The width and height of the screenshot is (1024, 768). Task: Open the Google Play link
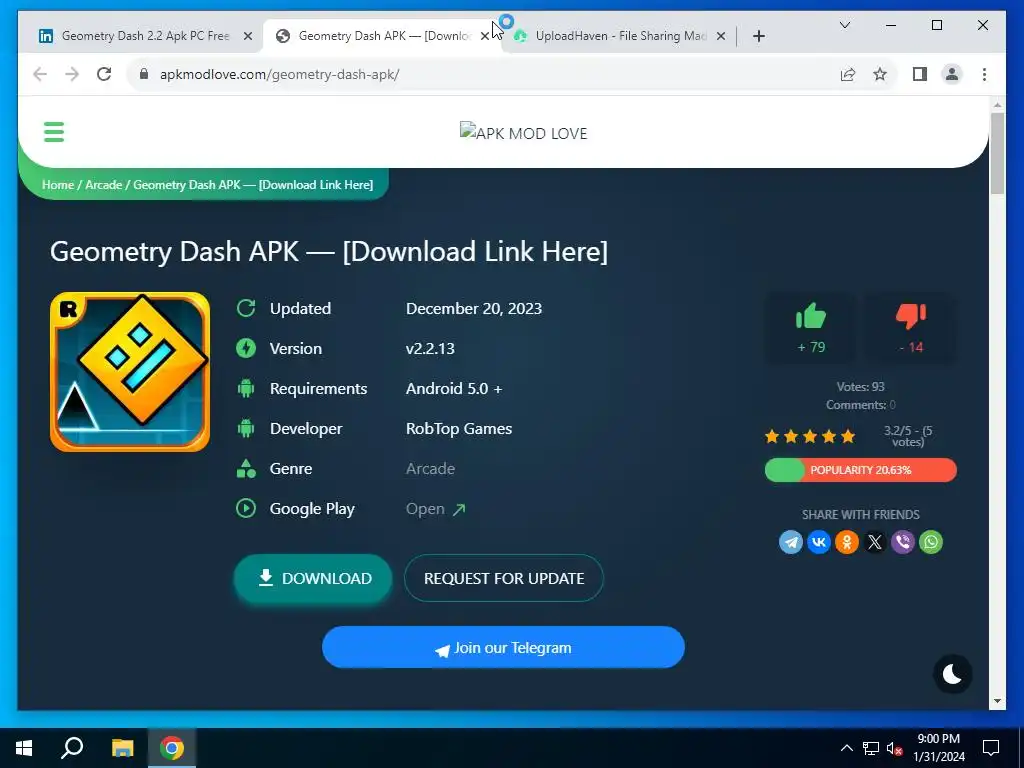(x=436, y=509)
